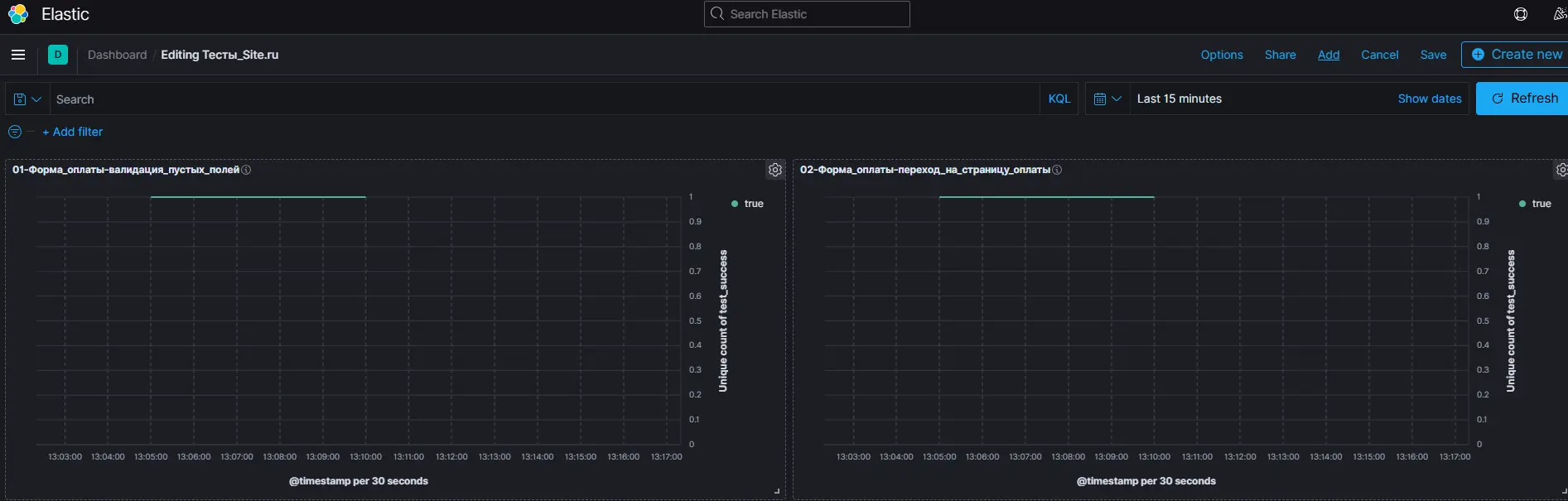Click the Refresh button
The height and width of the screenshot is (501, 1568).
[x=1524, y=99]
